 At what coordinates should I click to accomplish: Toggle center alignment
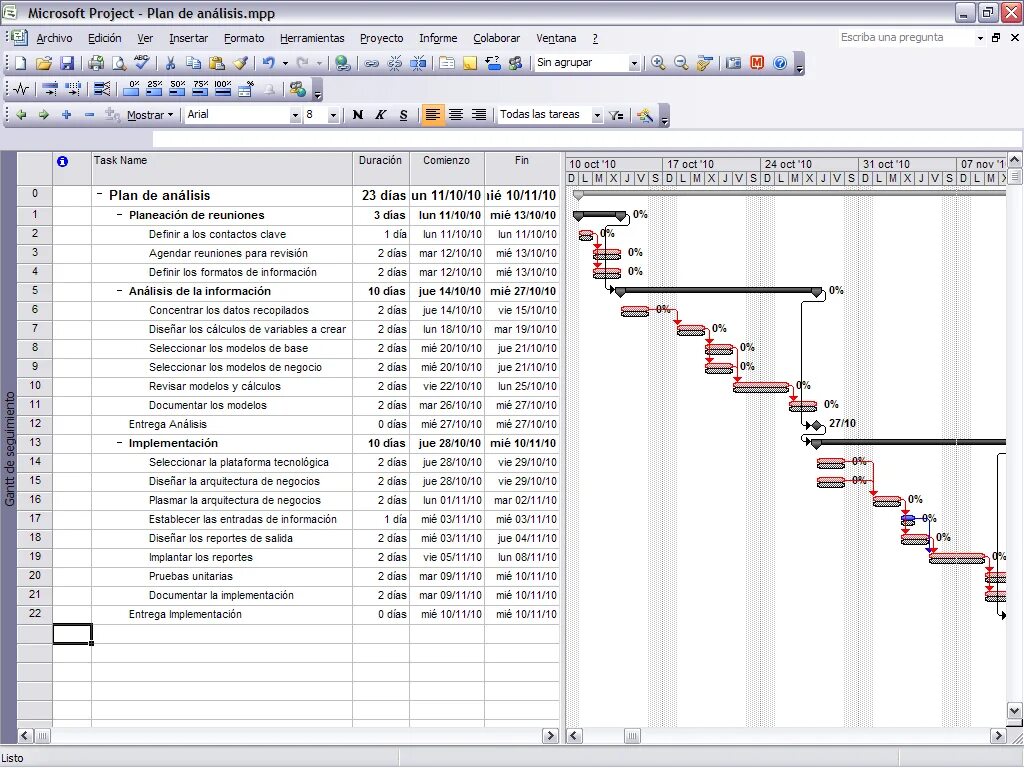click(x=456, y=115)
